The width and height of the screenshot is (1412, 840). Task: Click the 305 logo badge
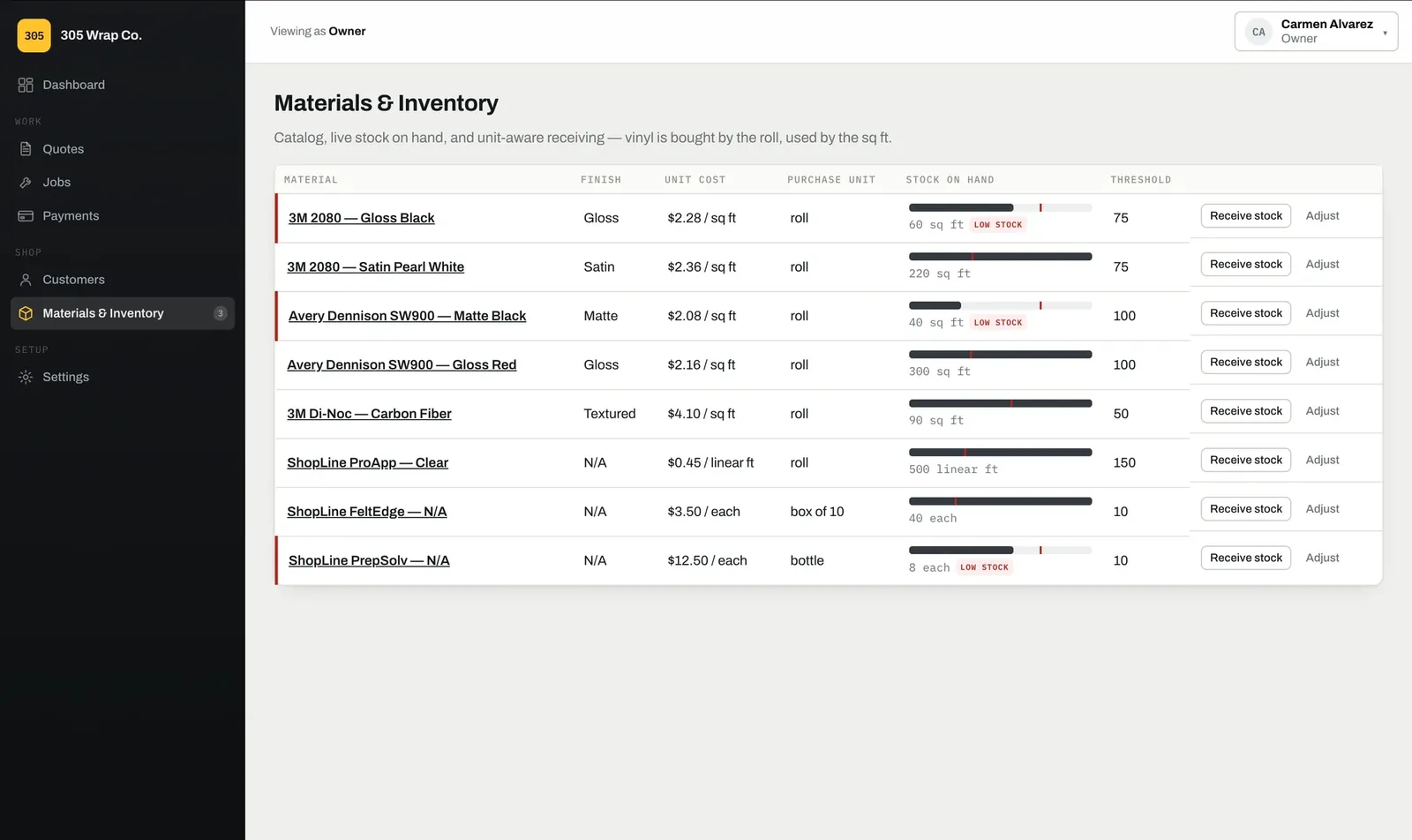click(x=34, y=35)
